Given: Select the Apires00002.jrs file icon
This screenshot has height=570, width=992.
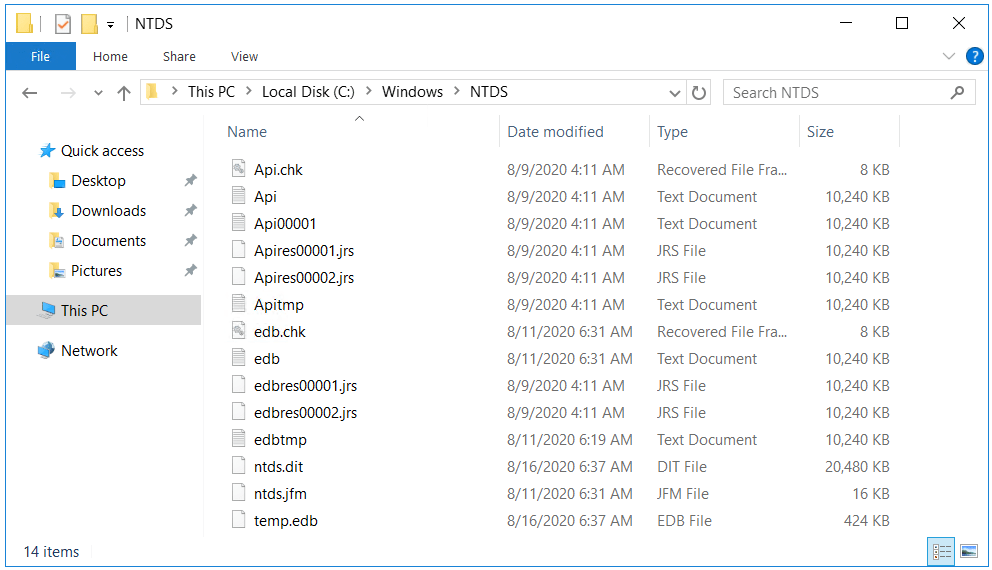Looking at the screenshot, I should pos(239,277).
